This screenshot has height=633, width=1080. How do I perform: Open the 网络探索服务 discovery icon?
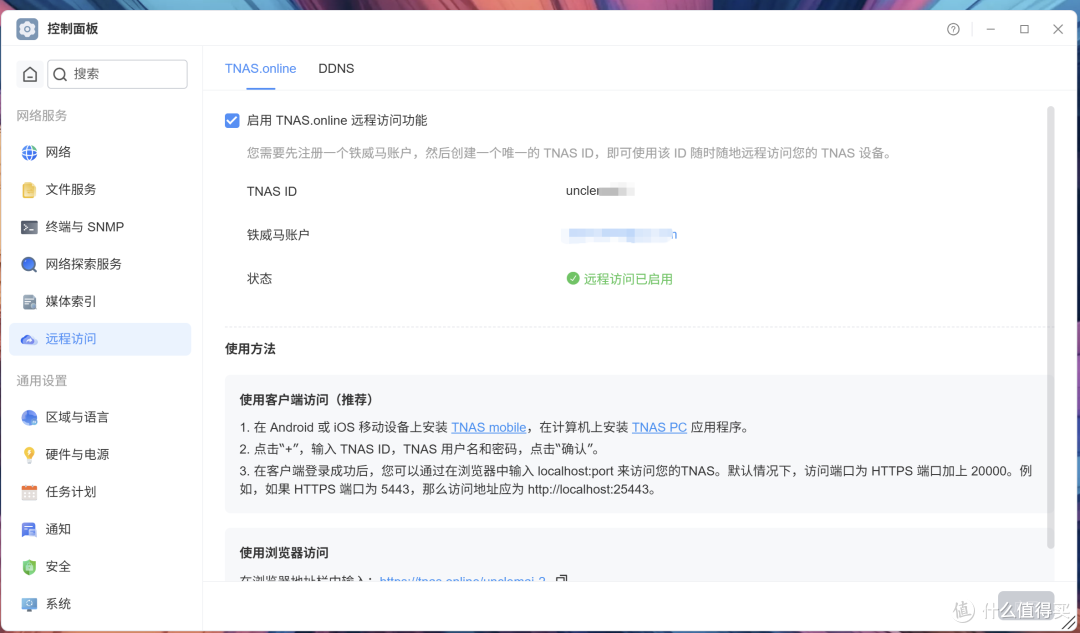click(x=29, y=264)
